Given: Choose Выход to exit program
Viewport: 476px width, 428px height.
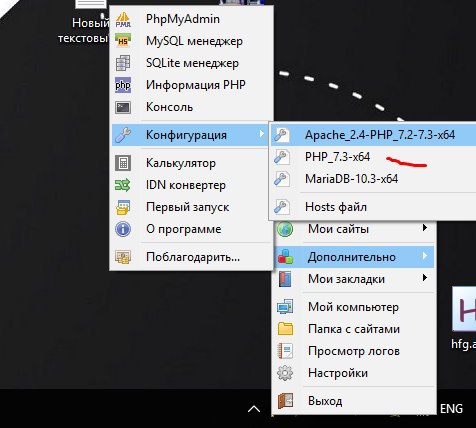Looking at the screenshot, I should 354,401.
